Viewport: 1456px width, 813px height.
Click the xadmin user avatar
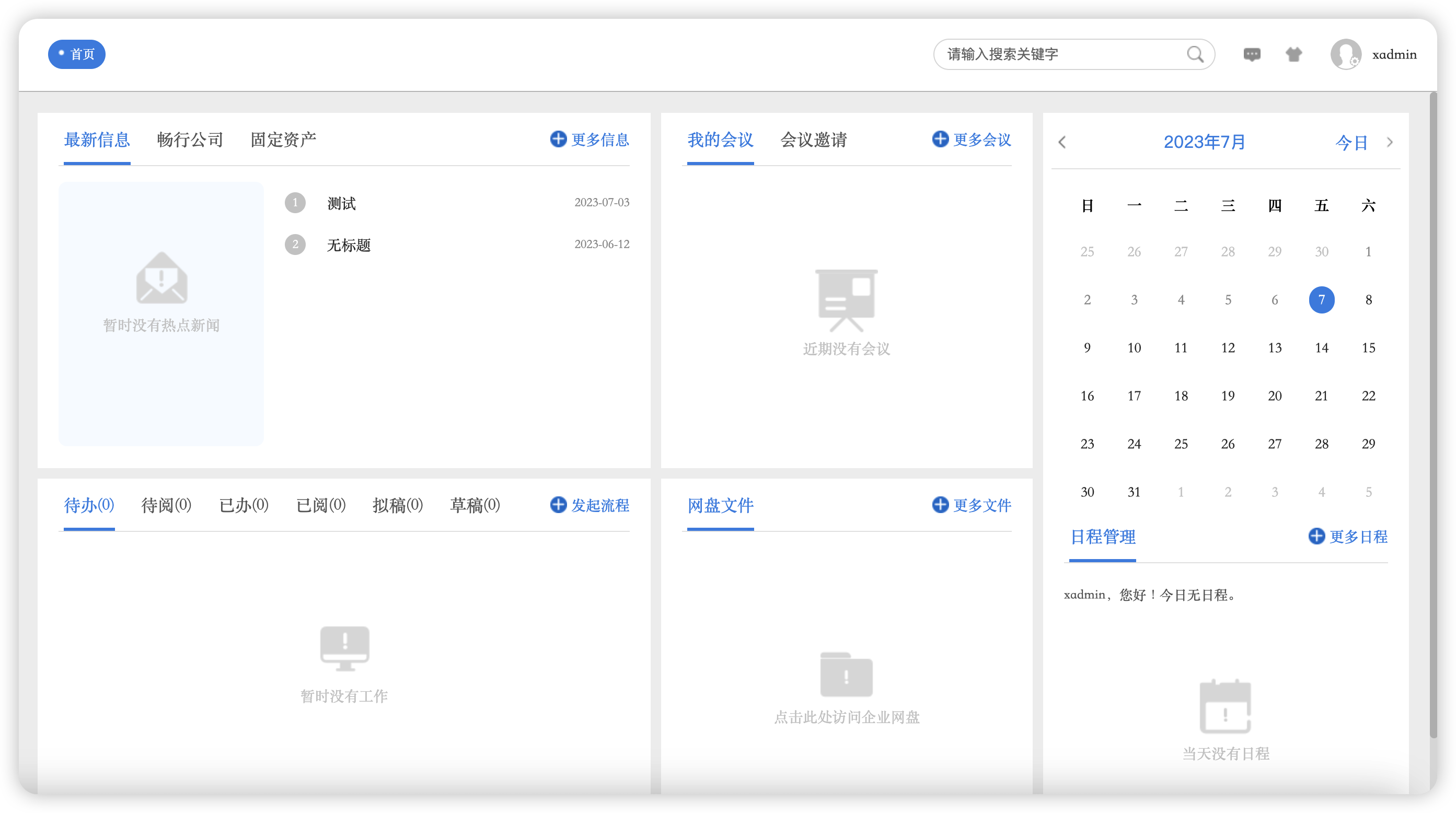tap(1345, 54)
